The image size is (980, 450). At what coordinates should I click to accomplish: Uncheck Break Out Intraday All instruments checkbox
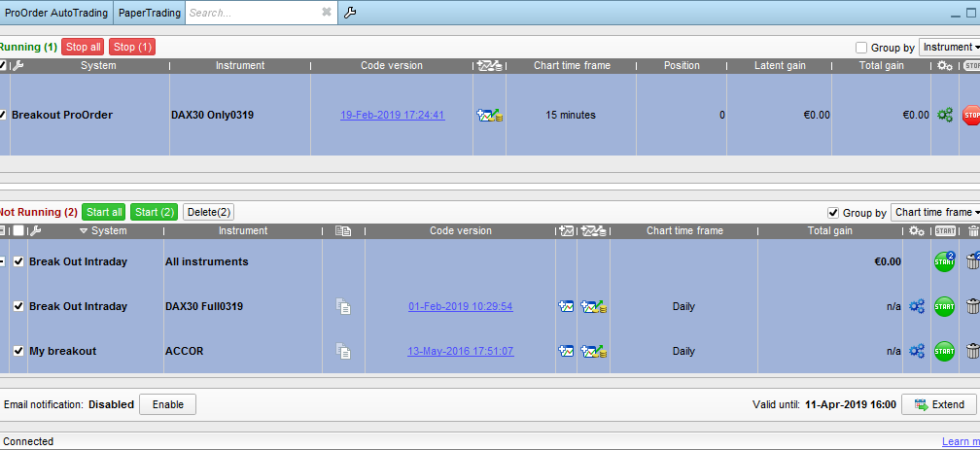[19, 261]
